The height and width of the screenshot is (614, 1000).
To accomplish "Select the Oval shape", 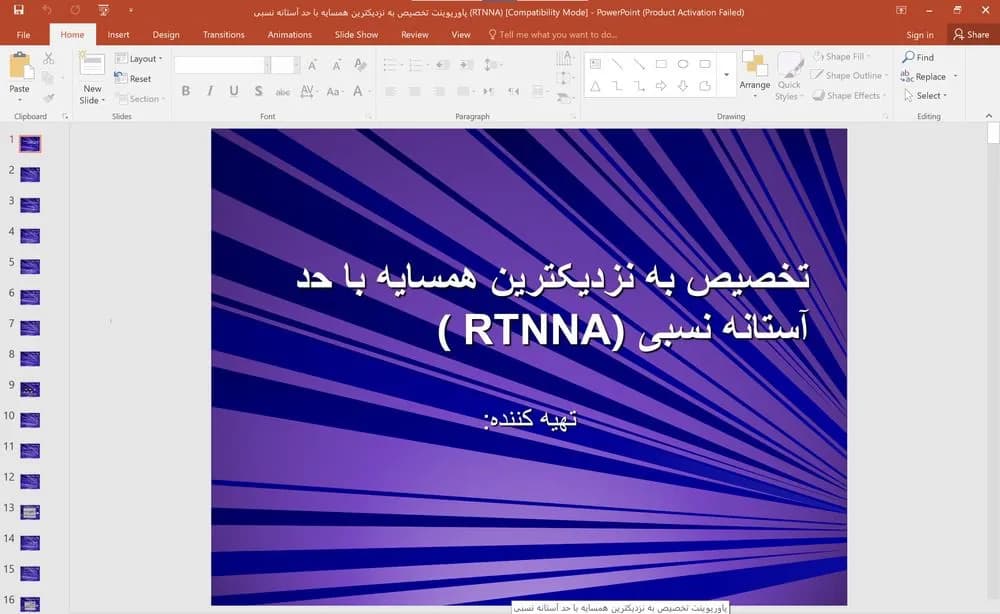I will (682, 64).
